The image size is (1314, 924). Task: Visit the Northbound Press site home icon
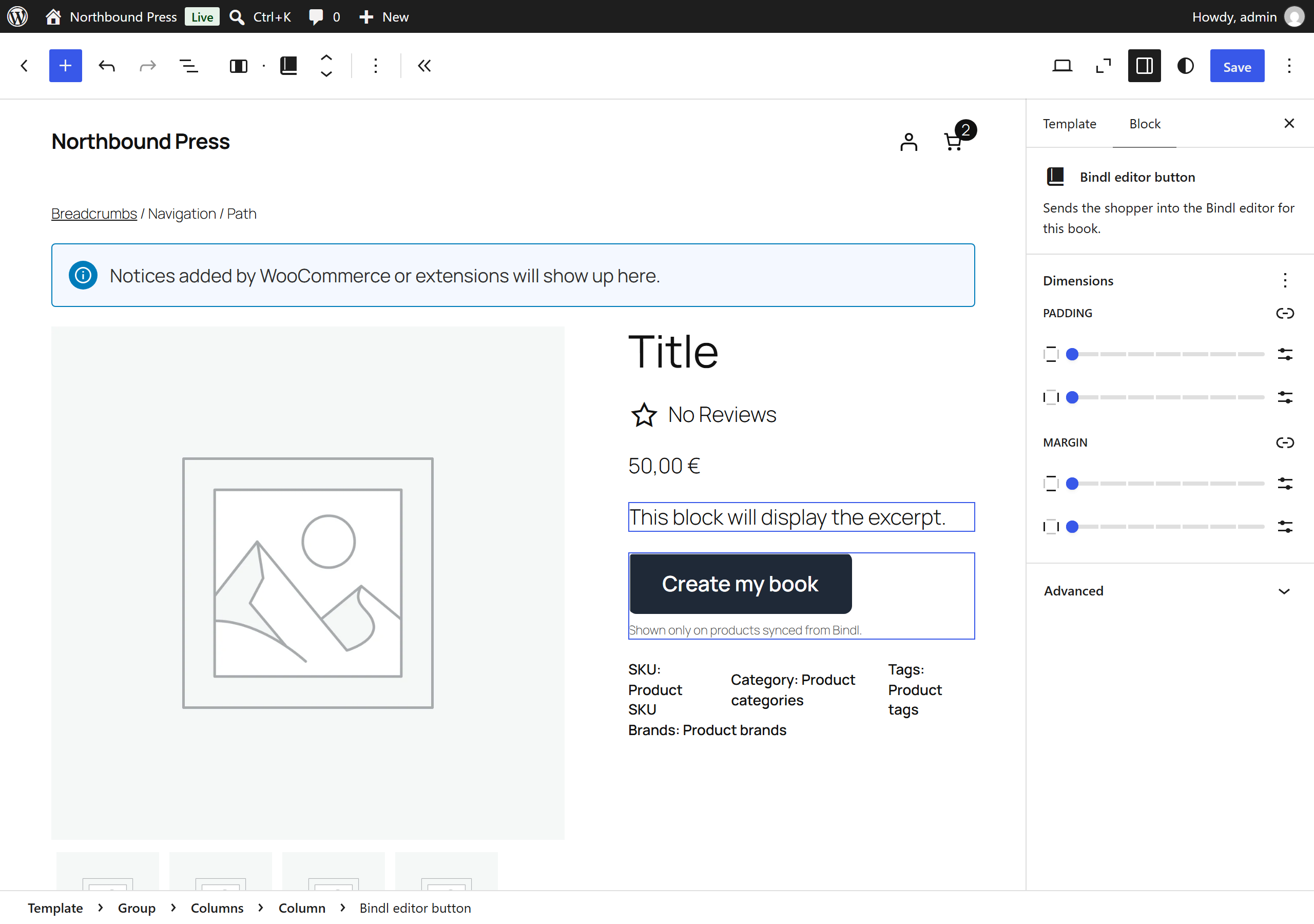coord(53,16)
